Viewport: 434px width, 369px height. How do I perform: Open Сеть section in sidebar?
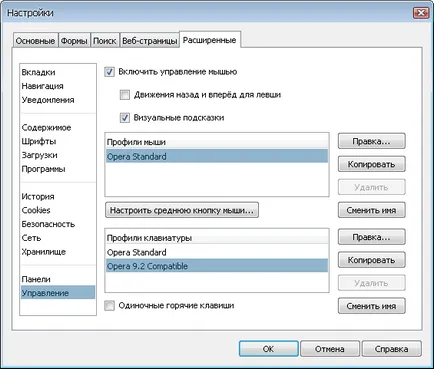point(58,238)
